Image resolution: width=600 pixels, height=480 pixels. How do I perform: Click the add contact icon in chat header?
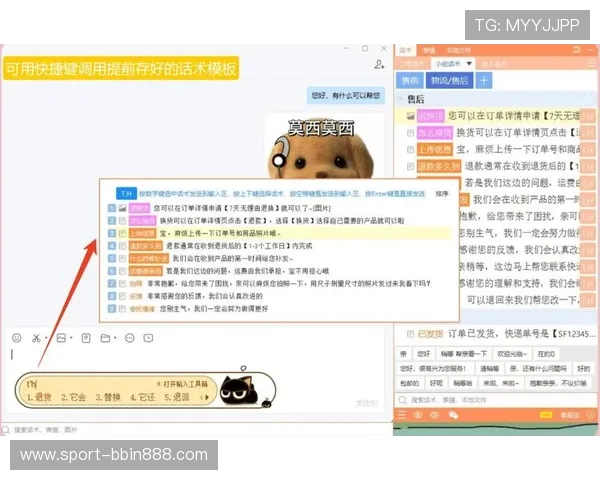[x=379, y=65]
